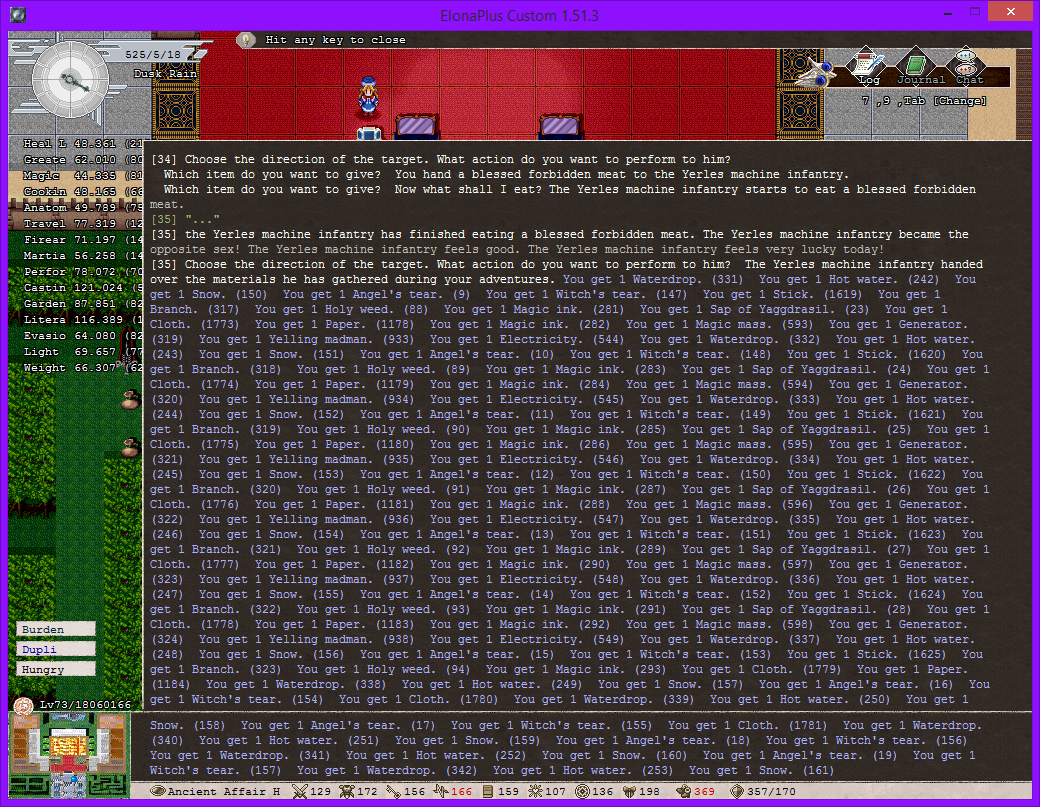This screenshot has height=807, width=1040.
Task: Click the bone stat icon (156)
Action: click(394, 790)
